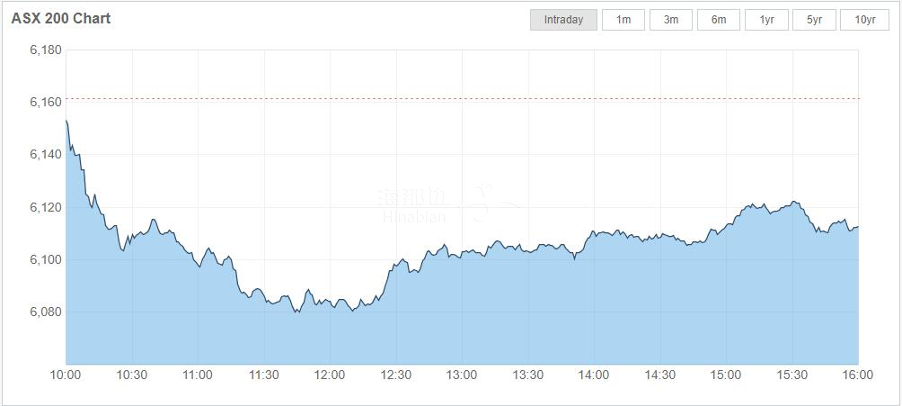The image size is (902, 406).
Task: Switch chart to 1m range
Action: click(x=623, y=20)
